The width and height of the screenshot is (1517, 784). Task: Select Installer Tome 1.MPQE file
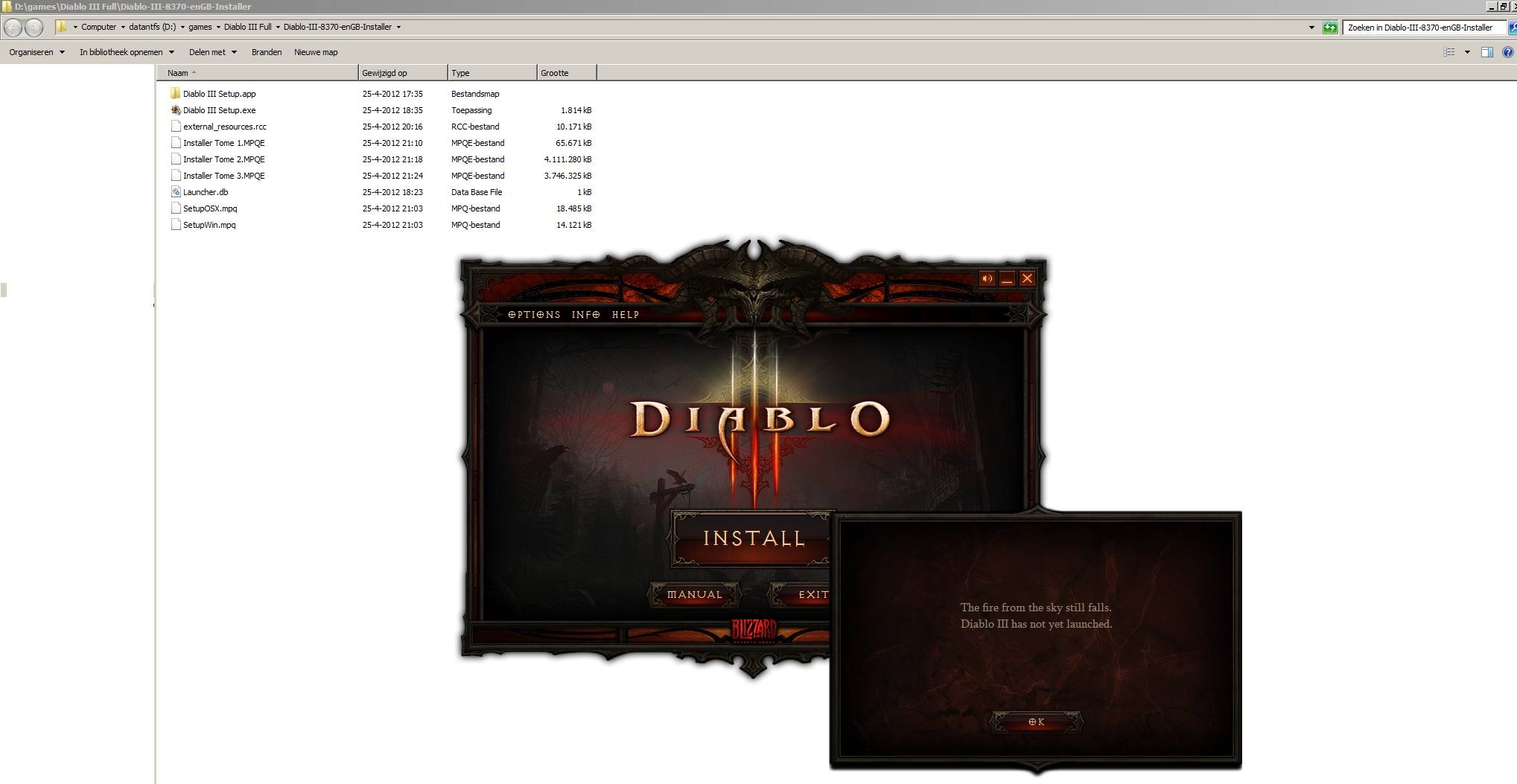pos(223,143)
